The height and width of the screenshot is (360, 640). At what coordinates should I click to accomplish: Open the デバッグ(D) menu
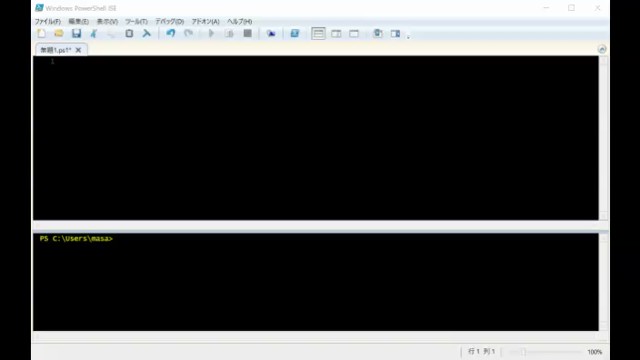pos(169,21)
